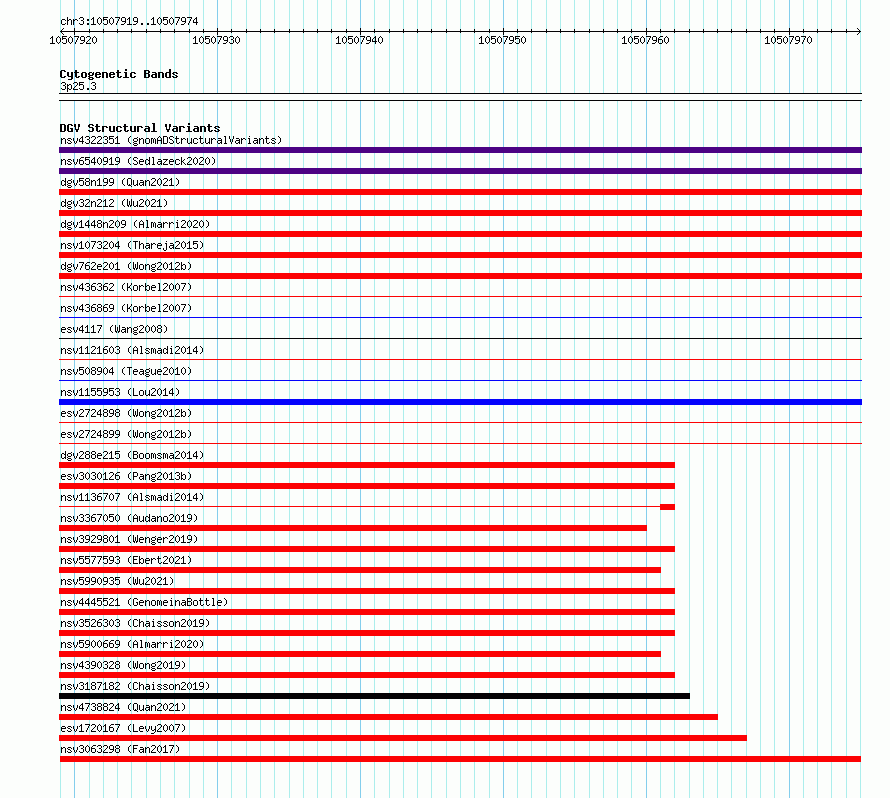Open nsv5577593 (Ebert2021) variant
The height and width of the screenshot is (798, 890).
(x=126, y=560)
